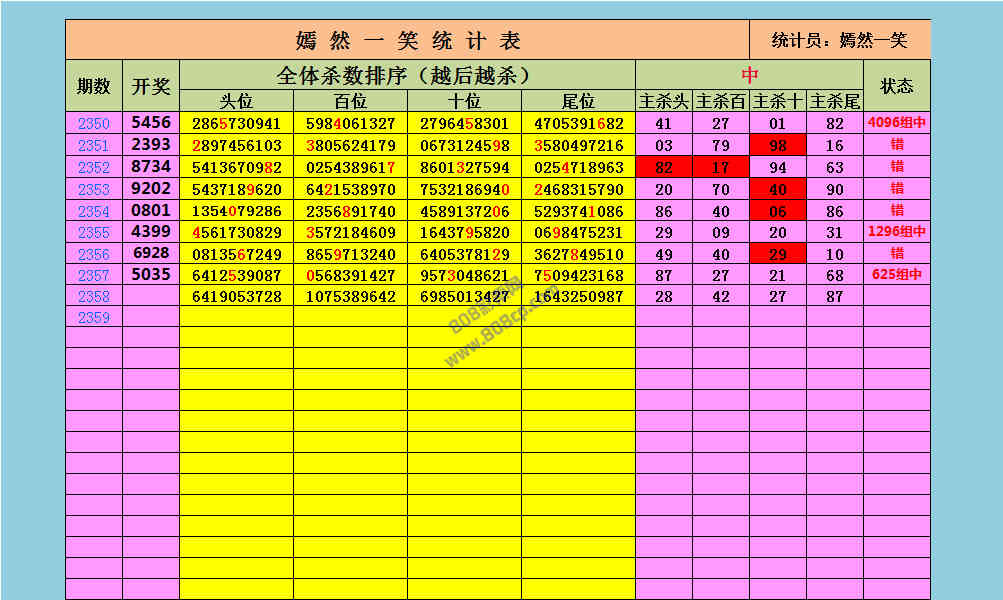Select the 统计员：嫣然一笑 cell

tap(839, 41)
